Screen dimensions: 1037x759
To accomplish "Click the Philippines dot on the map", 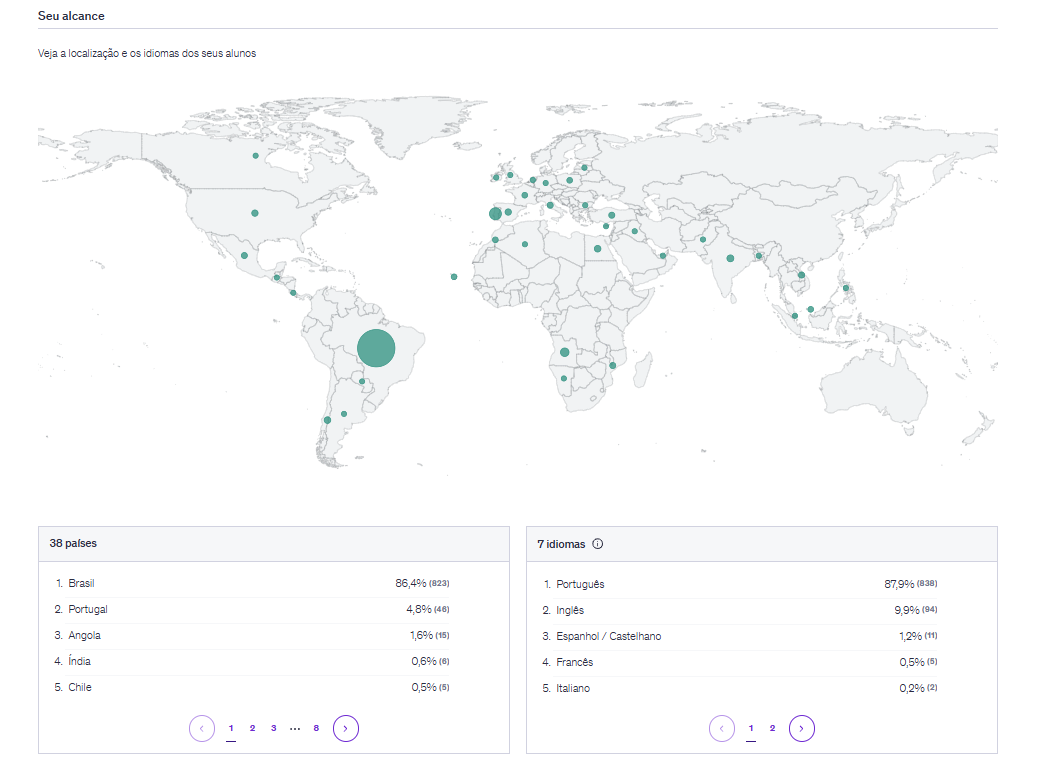I will [x=846, y=288].
